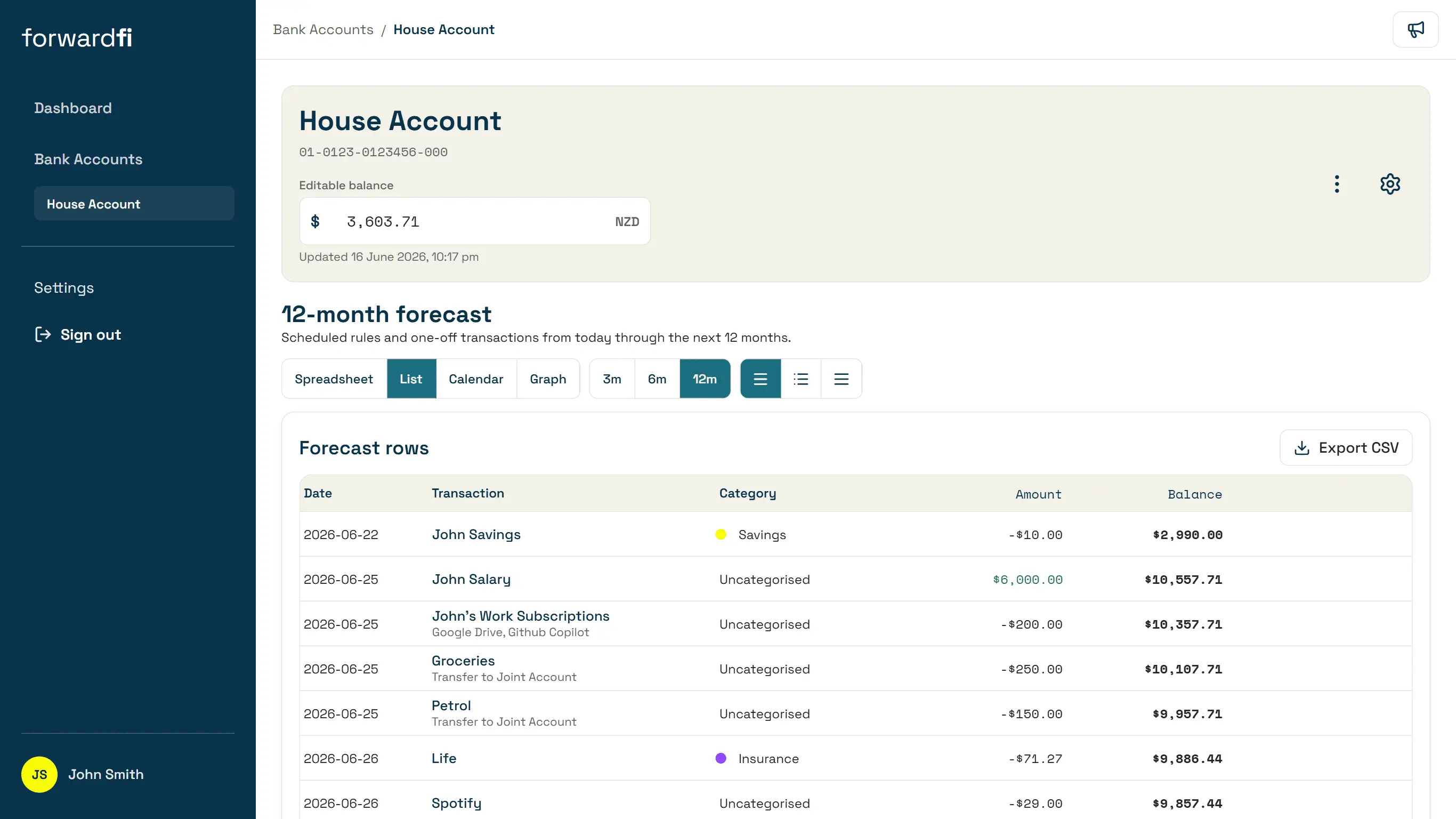Open the announcements megaphone icon

tap(1415, 29)
